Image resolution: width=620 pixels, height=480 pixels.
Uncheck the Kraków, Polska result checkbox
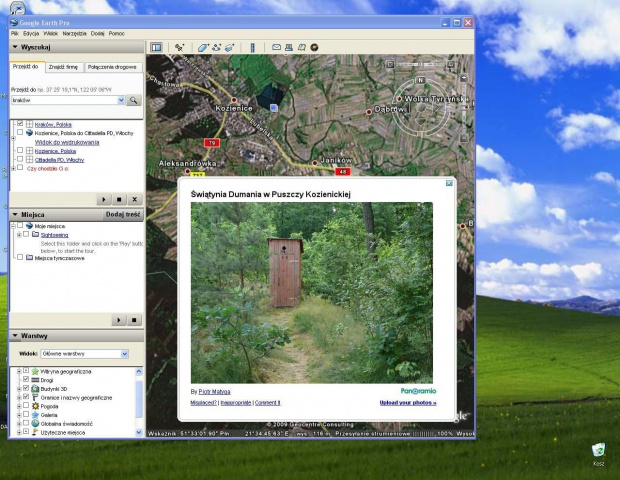point(20,124)
